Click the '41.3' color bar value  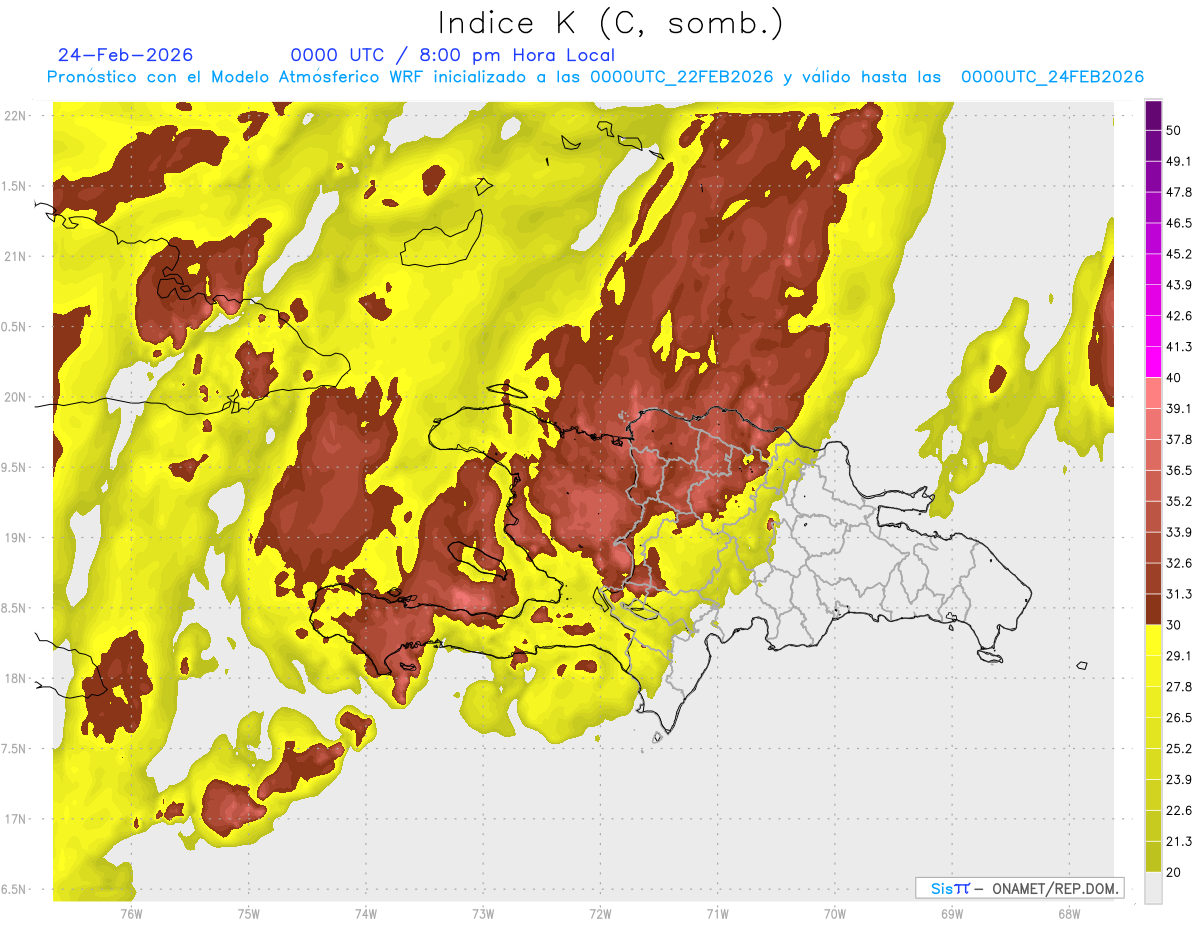(x=1179, y=347)
